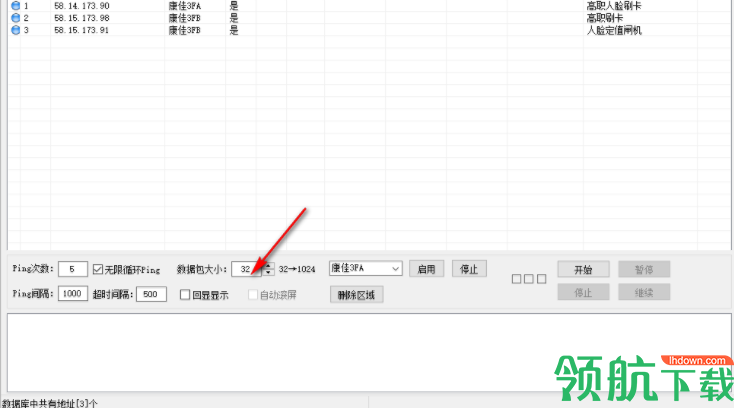Image resolution: width=734 pixels, height=408 pixels.
Task: Click the 是 cell in row 3
Action: coord(234,30)
